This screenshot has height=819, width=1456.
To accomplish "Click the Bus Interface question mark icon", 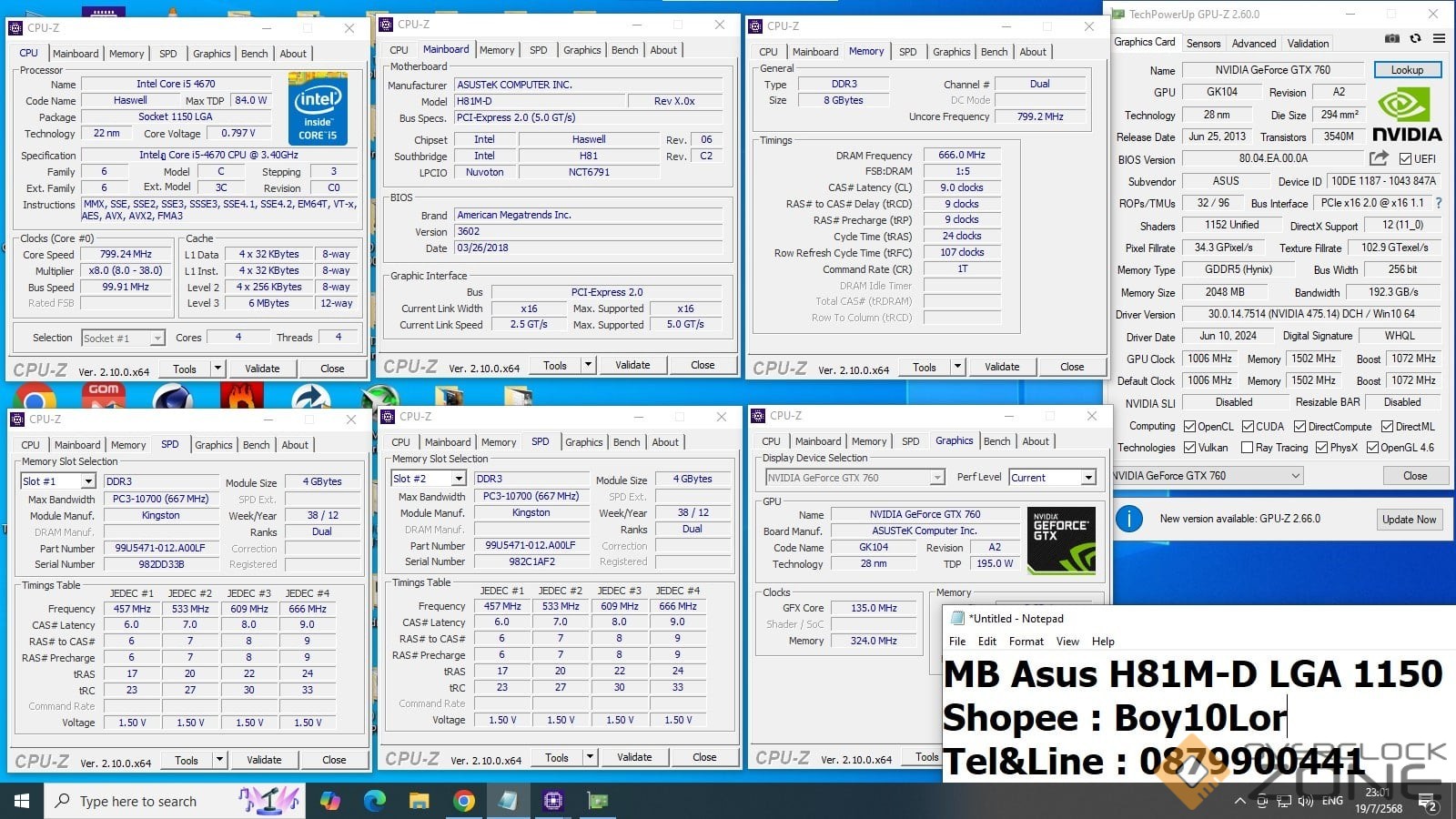I will click(1439, 203).
